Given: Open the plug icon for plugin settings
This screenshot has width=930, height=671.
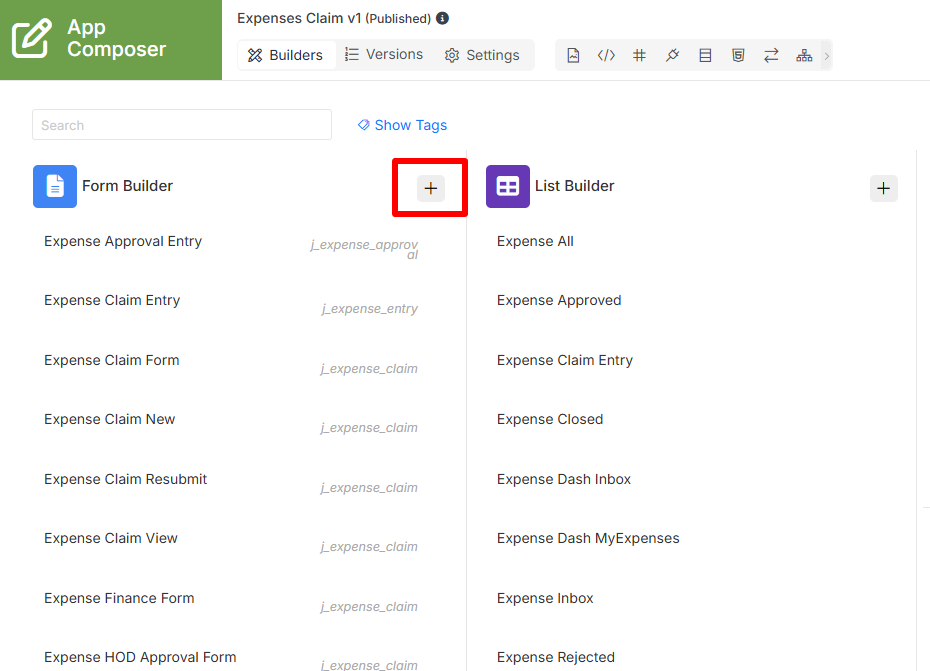Looking at the screenshot, I should pos(672,55).
